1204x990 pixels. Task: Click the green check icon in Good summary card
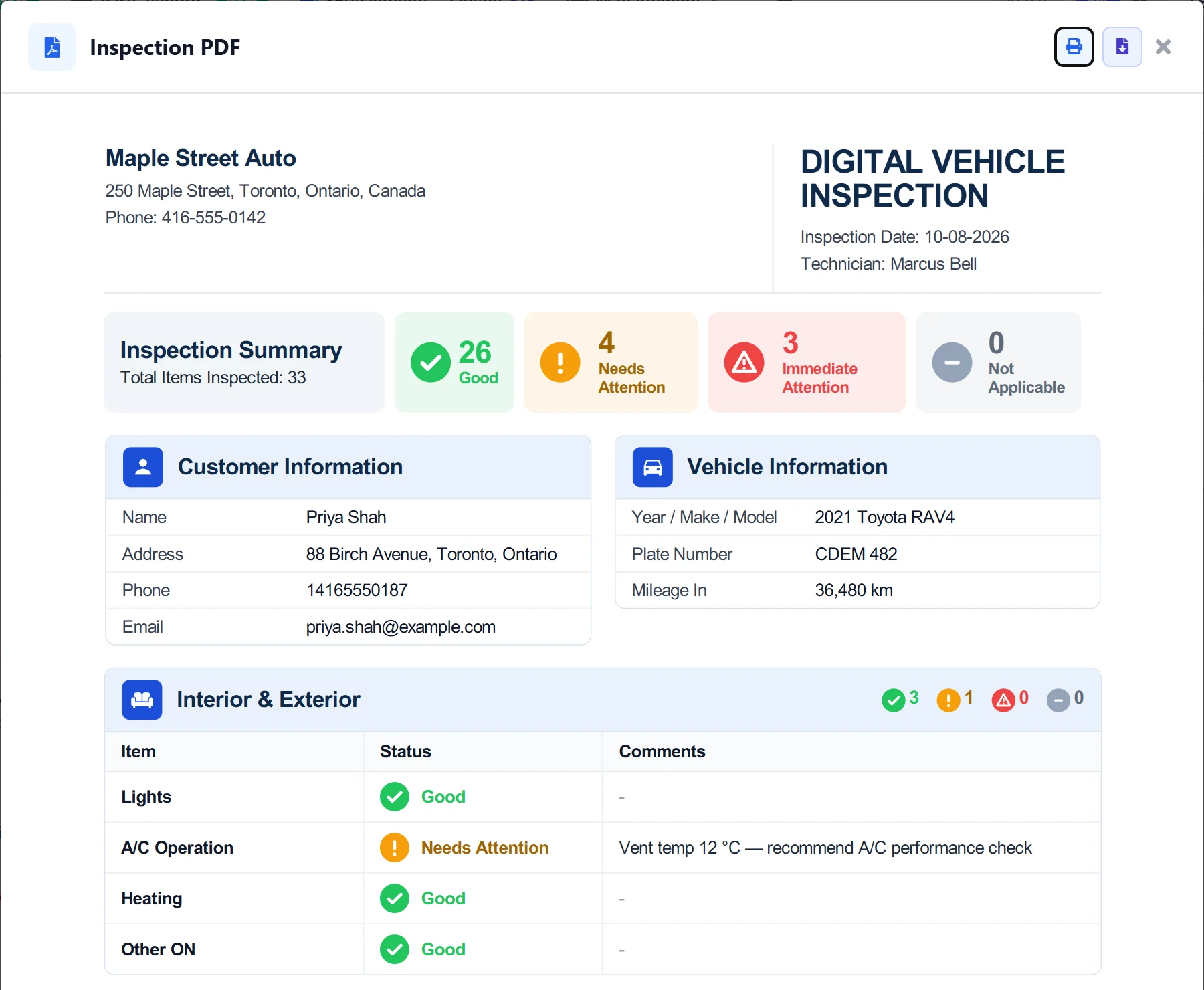point(430,363)
